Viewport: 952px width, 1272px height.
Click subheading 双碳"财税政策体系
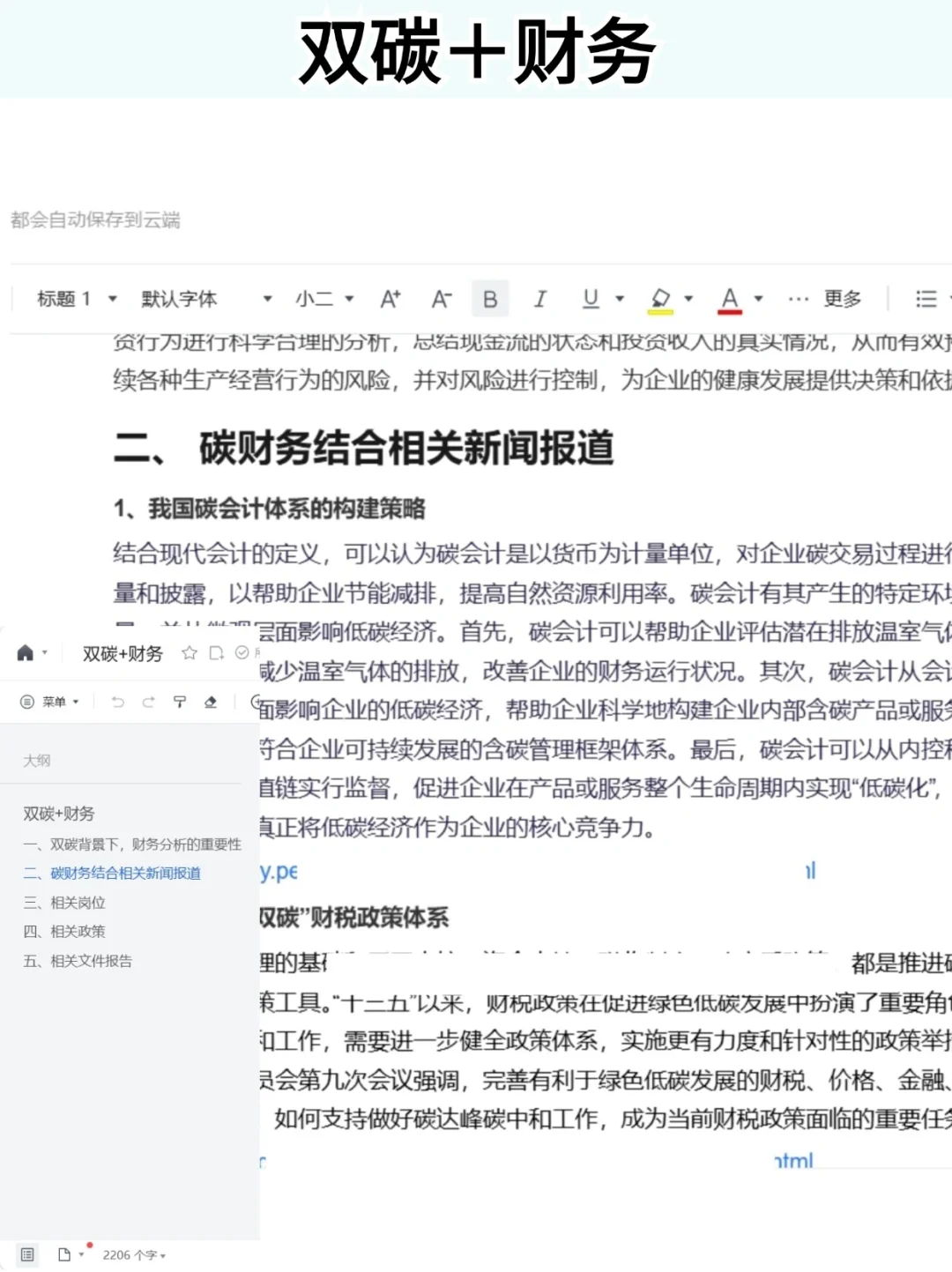[354, 918]
